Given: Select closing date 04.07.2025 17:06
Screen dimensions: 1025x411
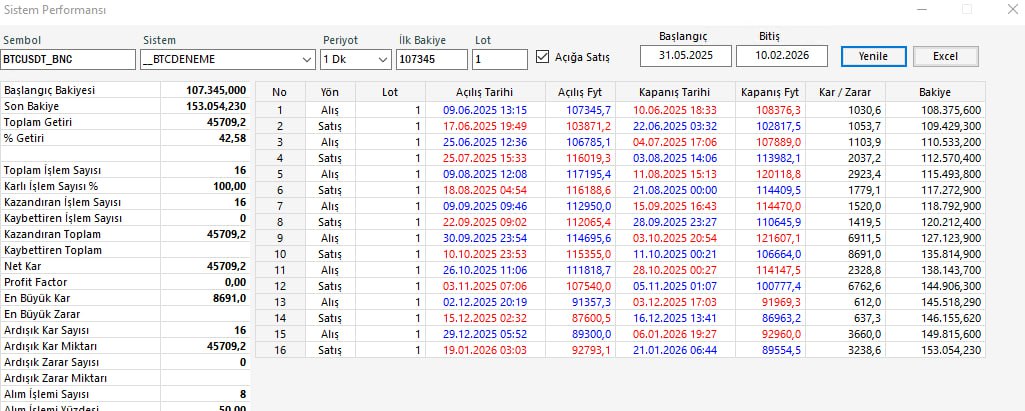Looking at the screenshot, I should [675, 142].
